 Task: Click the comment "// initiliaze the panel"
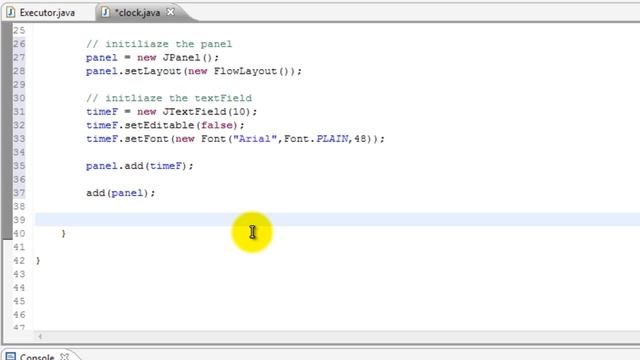(159, 44)
